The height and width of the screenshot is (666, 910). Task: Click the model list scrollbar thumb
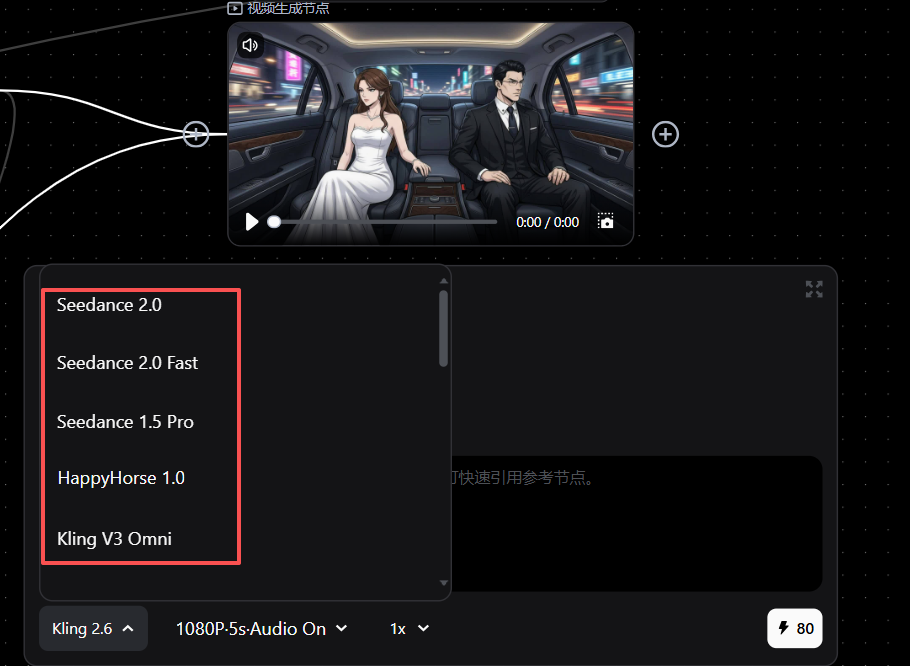pyautogui.click(x=443, y=328)
